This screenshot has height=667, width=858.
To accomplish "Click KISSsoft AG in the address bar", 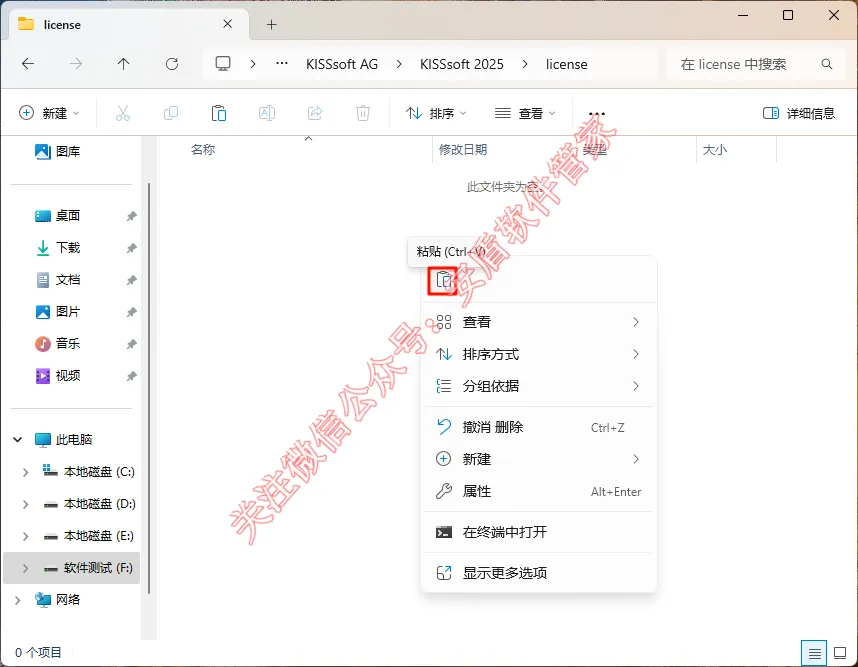I will coord(342,64).
